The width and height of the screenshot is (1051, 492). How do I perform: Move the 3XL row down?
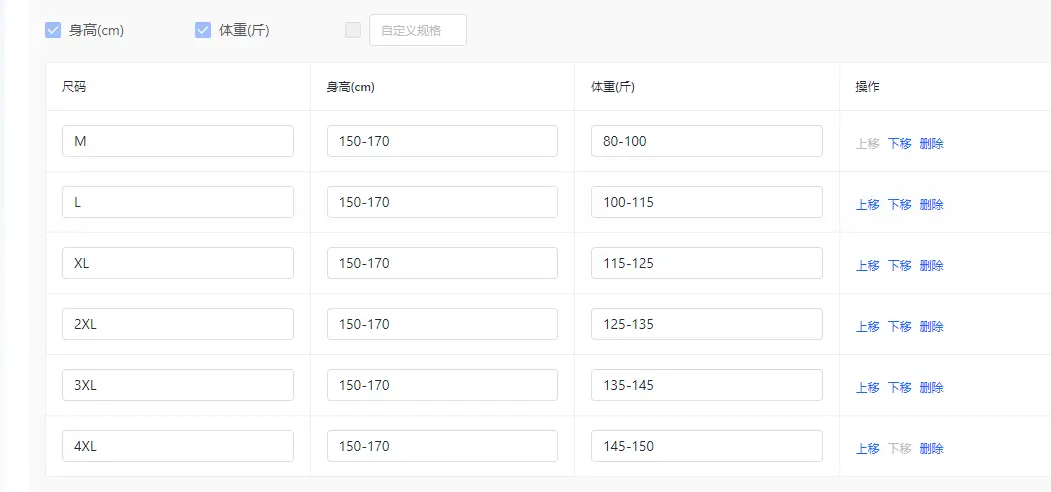(899, 387)
